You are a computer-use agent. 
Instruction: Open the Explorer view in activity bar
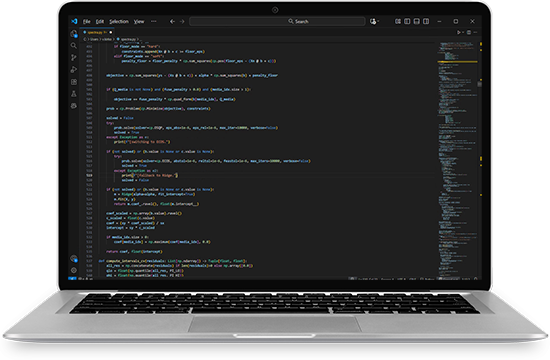74,34
